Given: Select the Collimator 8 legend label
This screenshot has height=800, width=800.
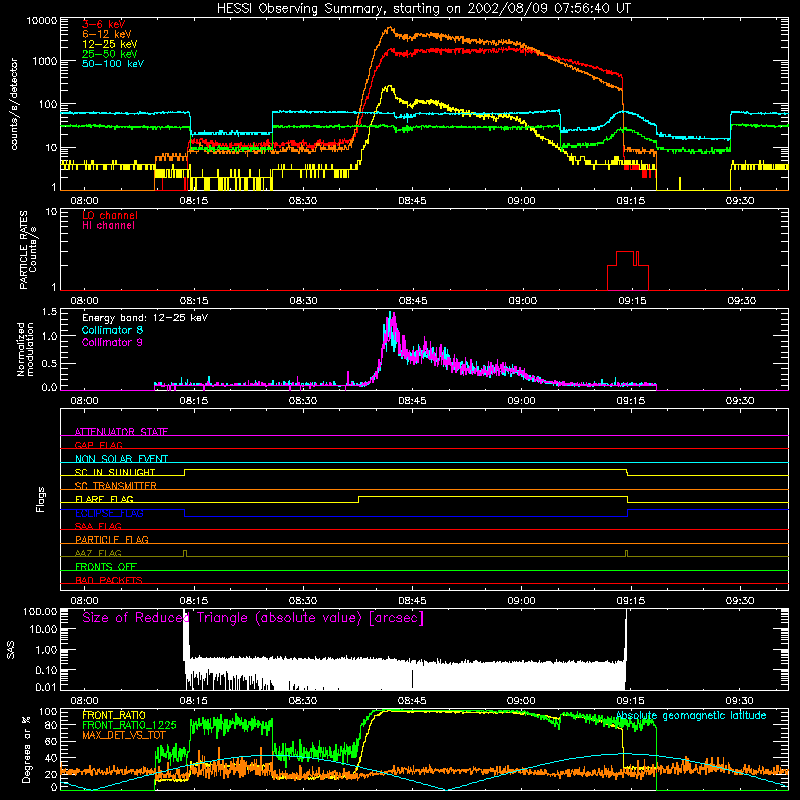Looking at the screenshot, I should coord(112,330).
